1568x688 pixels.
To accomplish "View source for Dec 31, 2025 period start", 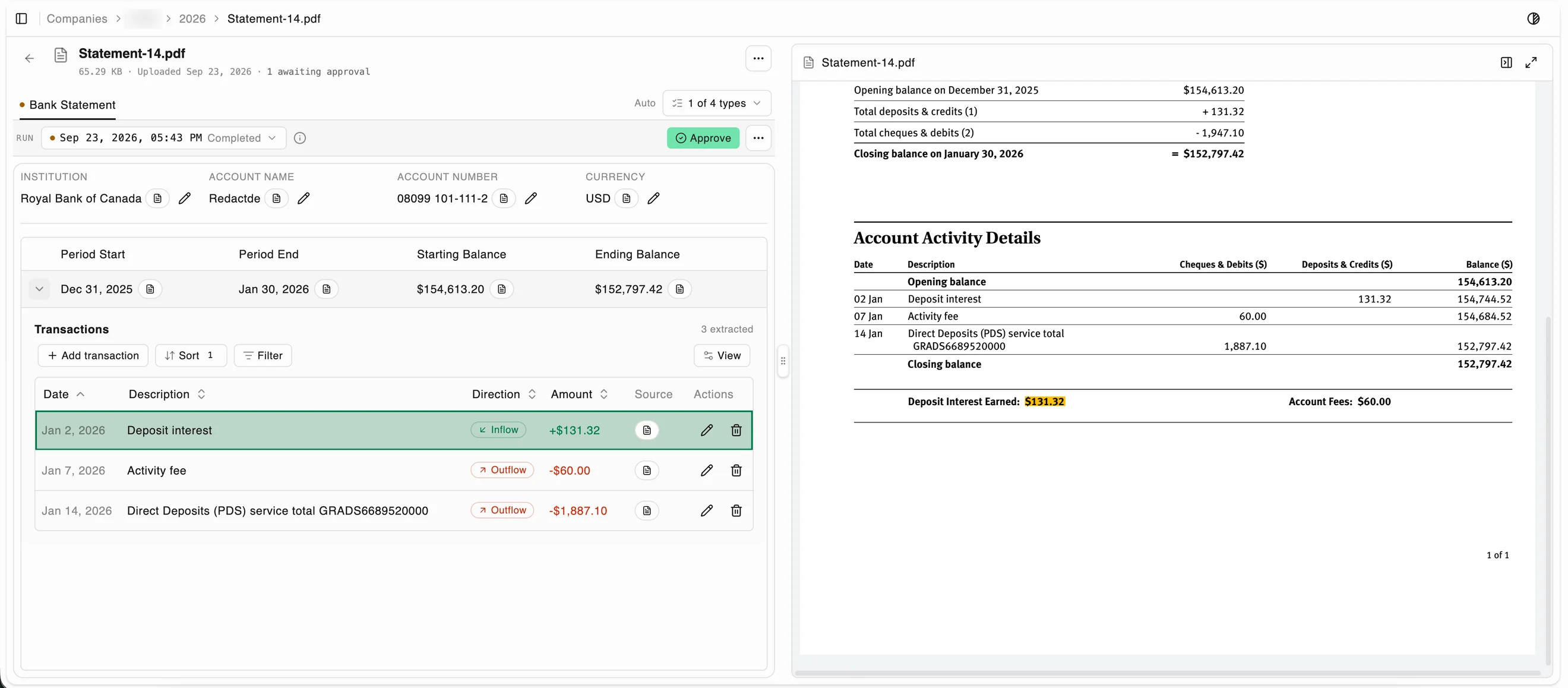I will (150, 289).
